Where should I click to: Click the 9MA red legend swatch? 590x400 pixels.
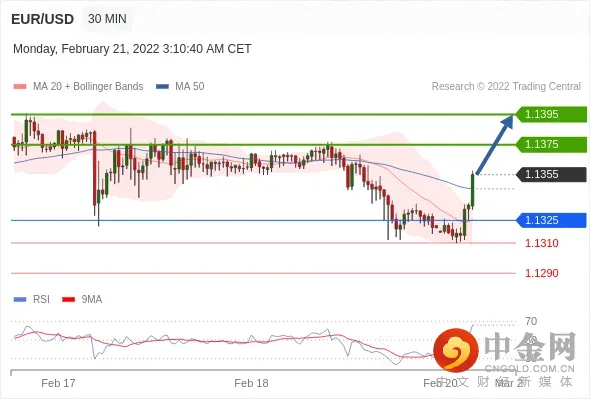pyautogui.click(x=68, y=300)
